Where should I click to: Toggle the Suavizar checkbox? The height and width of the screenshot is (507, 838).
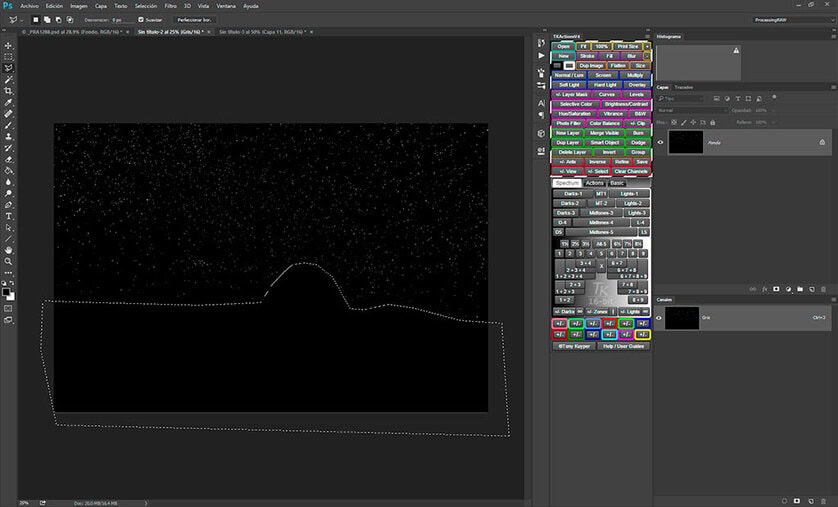(x=141, y=20)
